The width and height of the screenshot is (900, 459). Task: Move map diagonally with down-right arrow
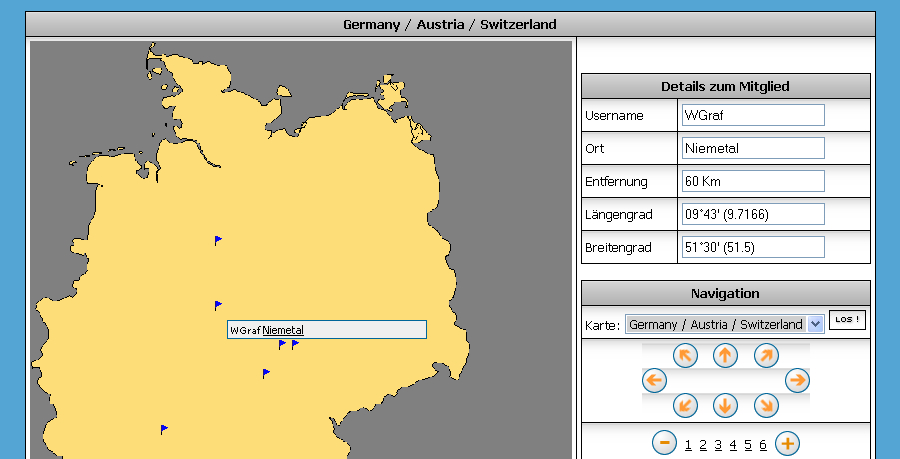point(765,405)
